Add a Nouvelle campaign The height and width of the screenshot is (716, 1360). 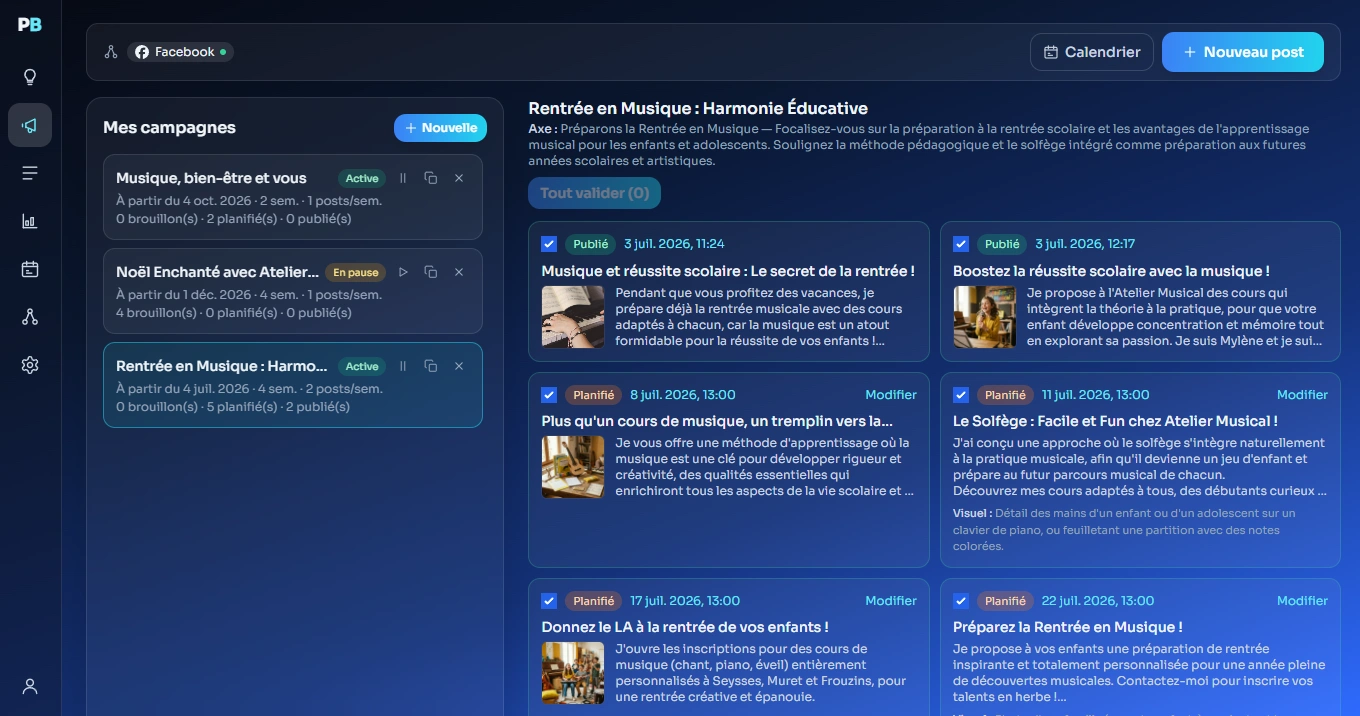[440, 128]
